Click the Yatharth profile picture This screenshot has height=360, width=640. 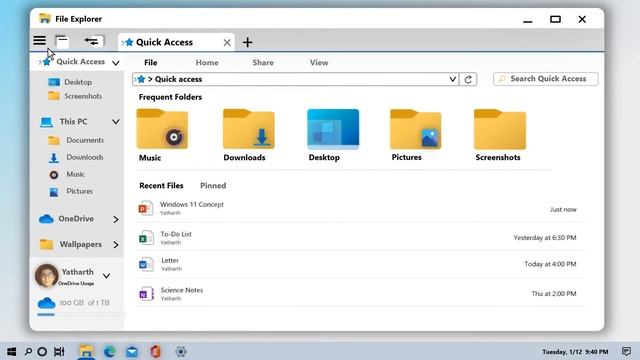click(46, 276)
